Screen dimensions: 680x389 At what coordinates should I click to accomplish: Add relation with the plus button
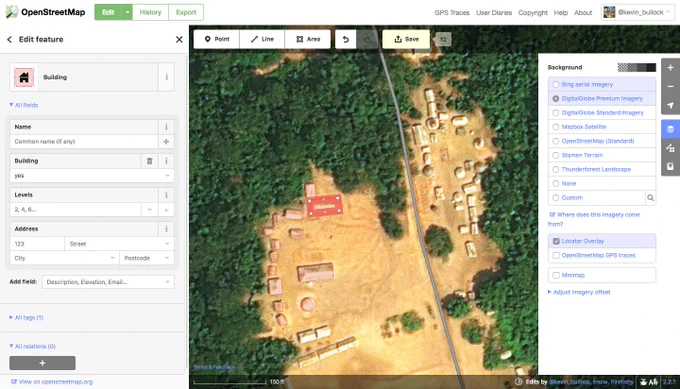pos(42,363)
